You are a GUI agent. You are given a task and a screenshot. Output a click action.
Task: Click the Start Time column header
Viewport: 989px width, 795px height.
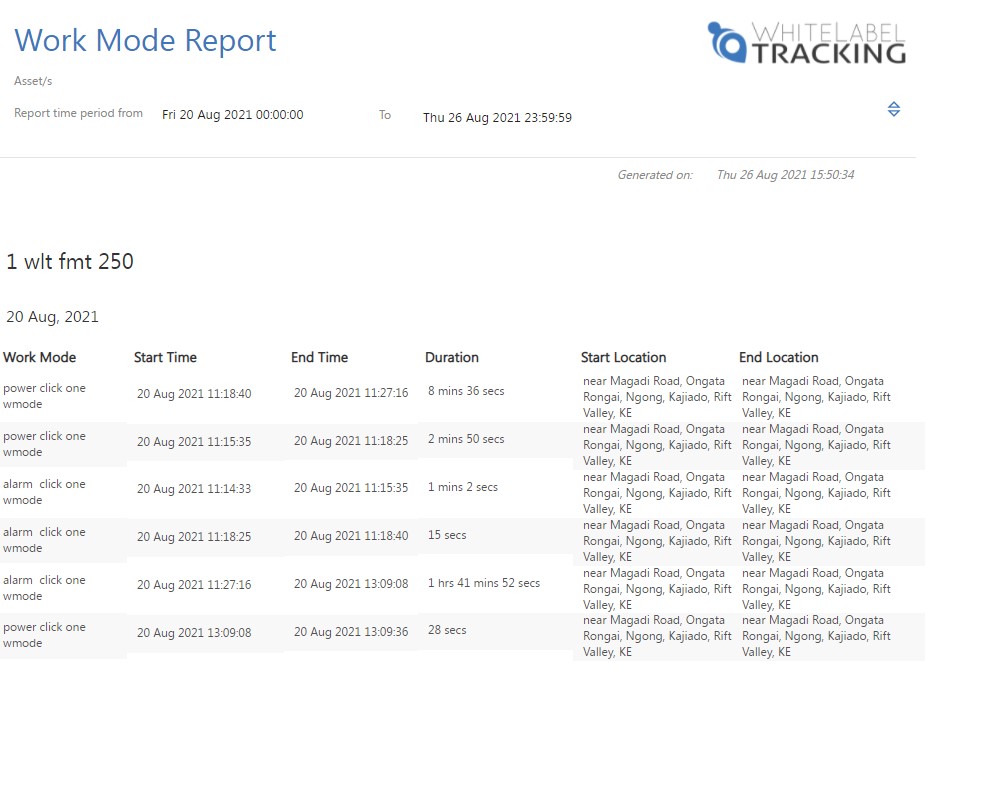coord(165,357)
